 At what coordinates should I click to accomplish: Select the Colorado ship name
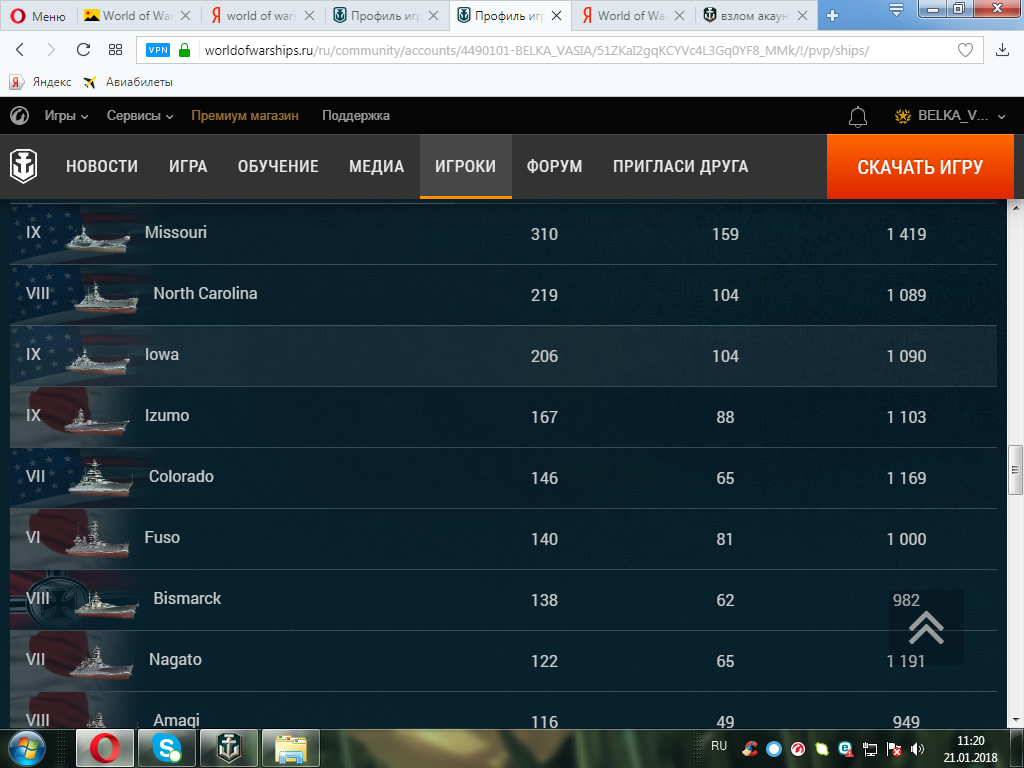[181, 477]
